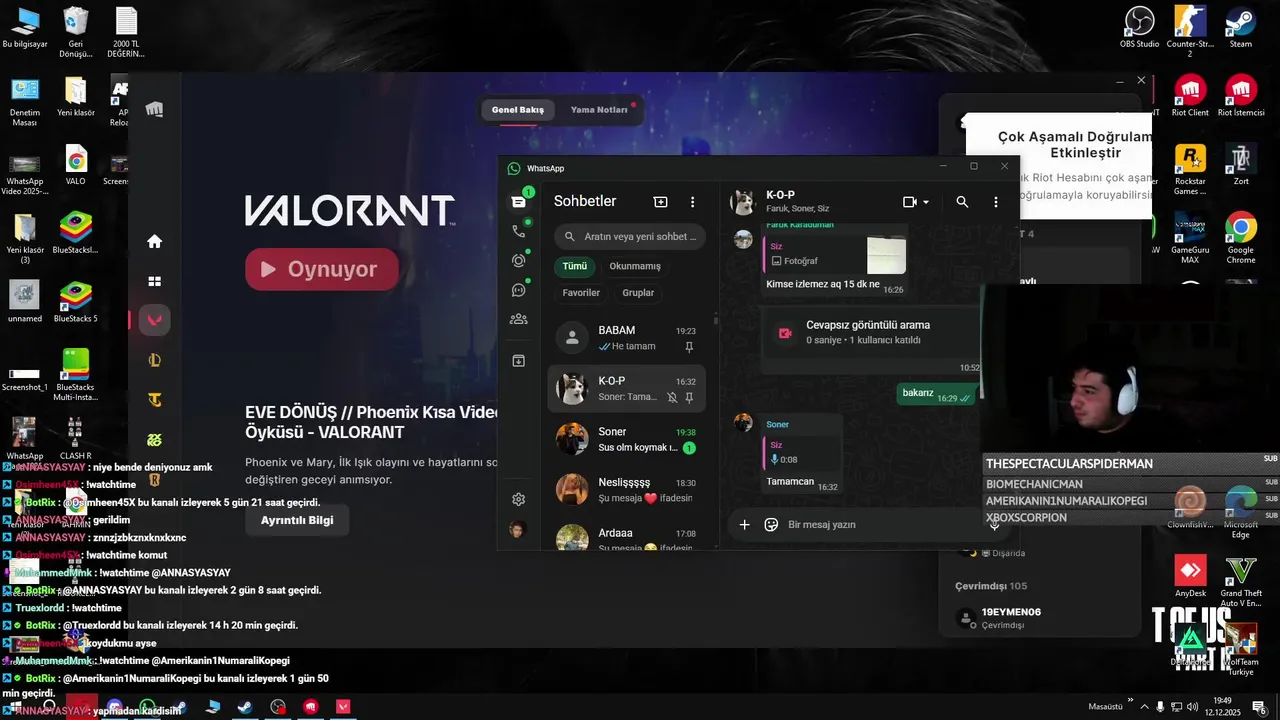Open BlueStacks 5 desktop icon

[76, 301]
